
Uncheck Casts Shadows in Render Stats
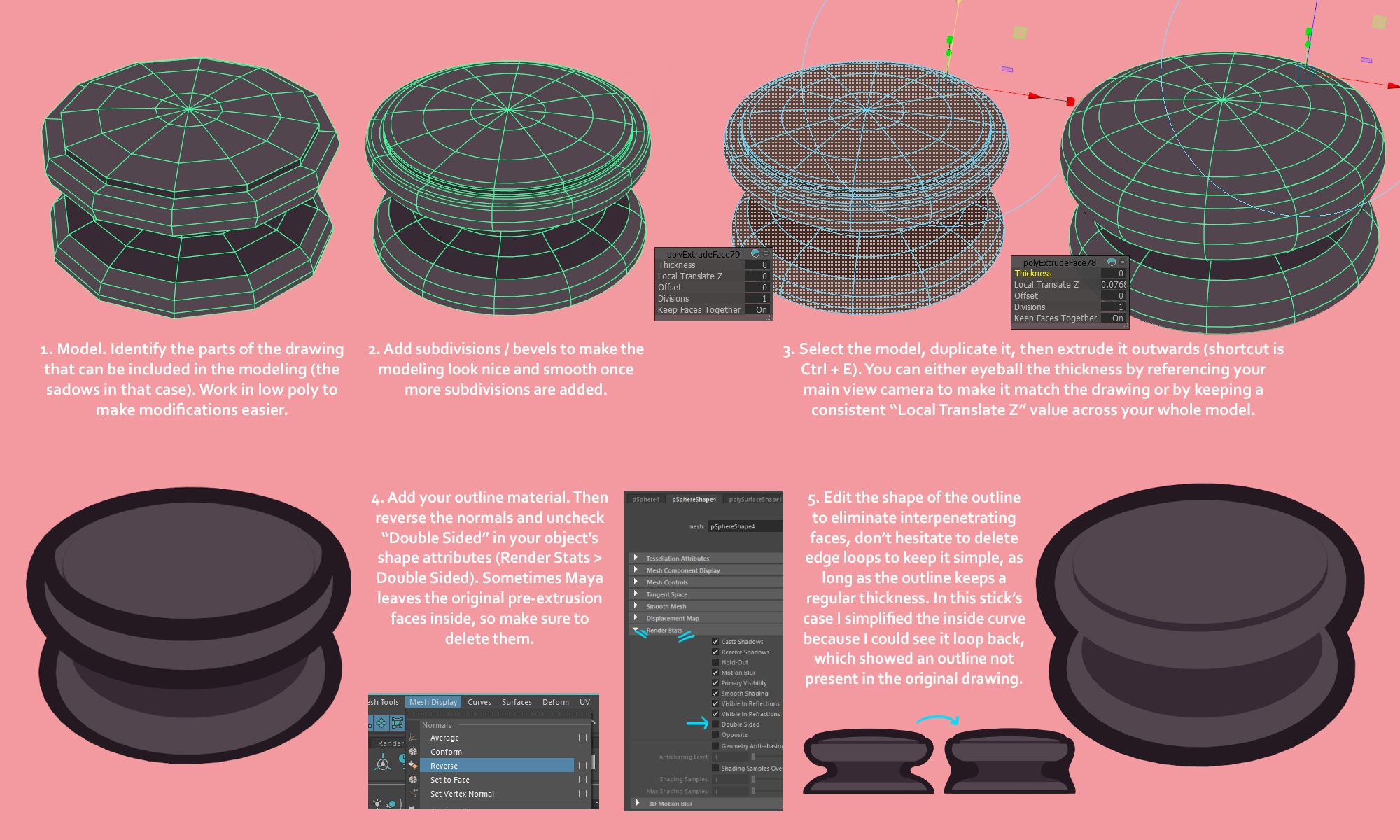click(715, 642)
